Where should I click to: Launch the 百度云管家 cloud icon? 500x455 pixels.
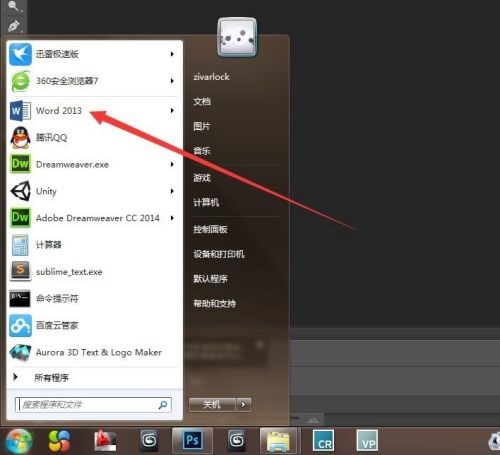(x=20, y=325)
